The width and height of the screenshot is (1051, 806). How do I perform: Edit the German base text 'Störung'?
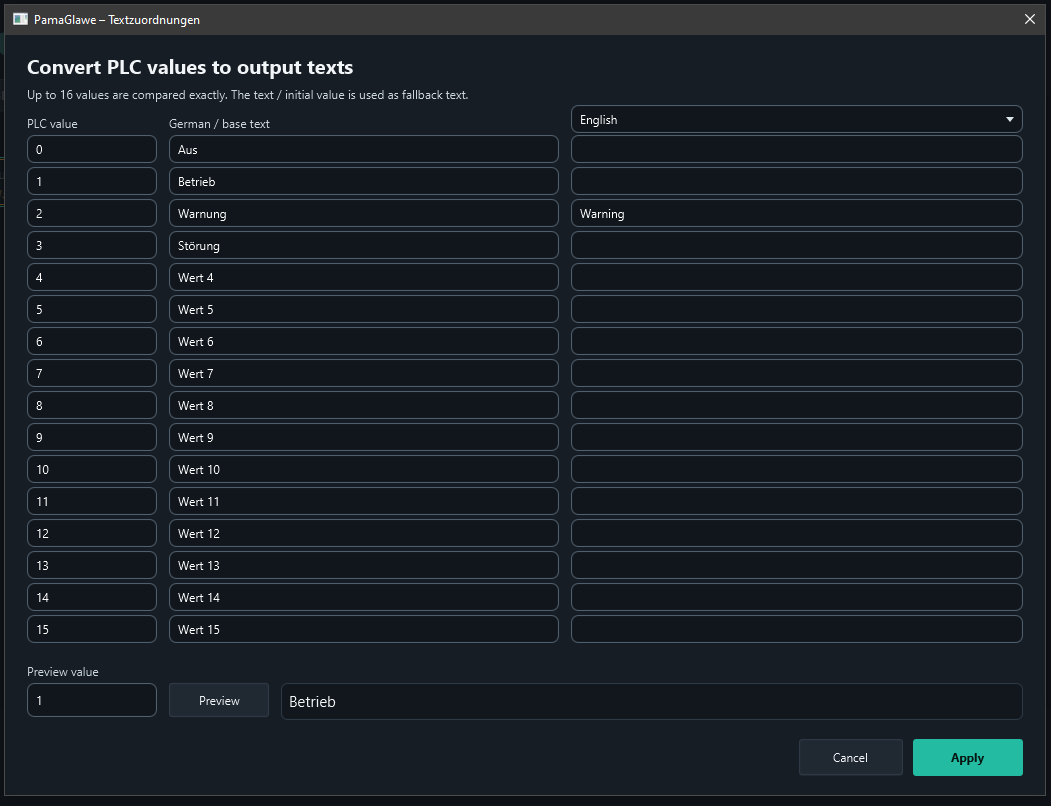pos(363,245)
